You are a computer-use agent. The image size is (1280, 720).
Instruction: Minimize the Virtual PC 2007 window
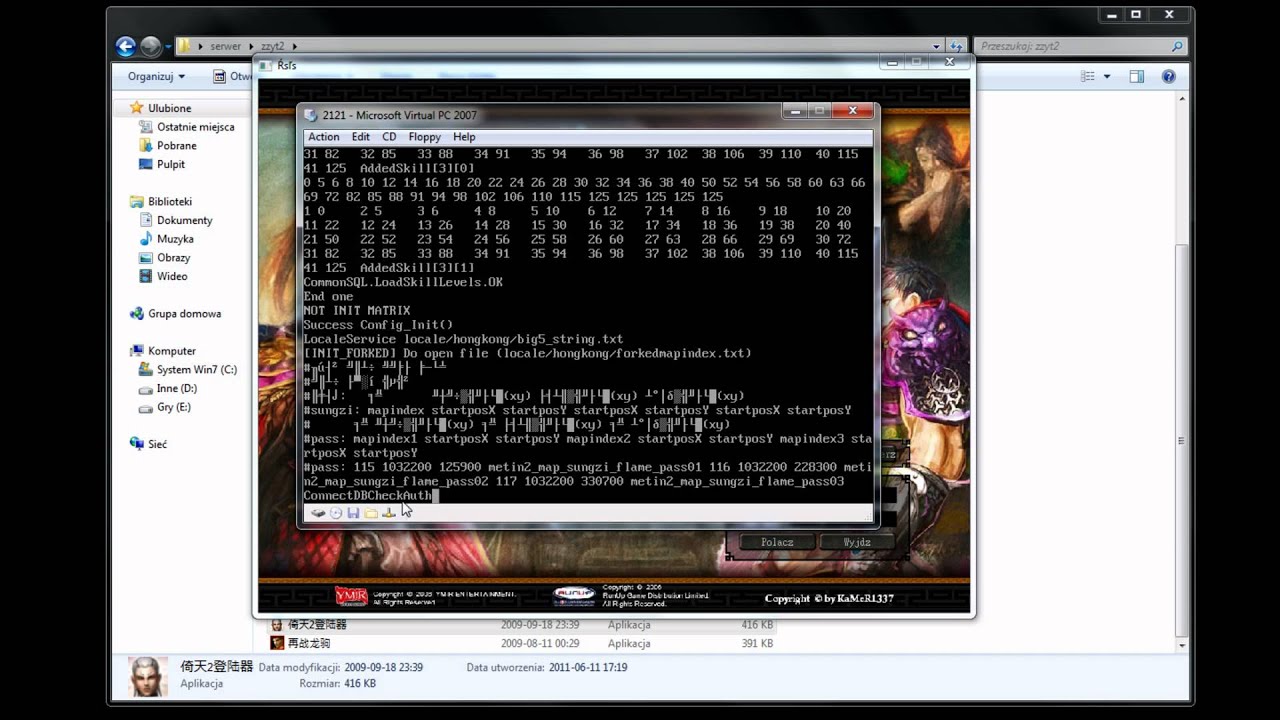pyautogui.click(x=794, y=110)
